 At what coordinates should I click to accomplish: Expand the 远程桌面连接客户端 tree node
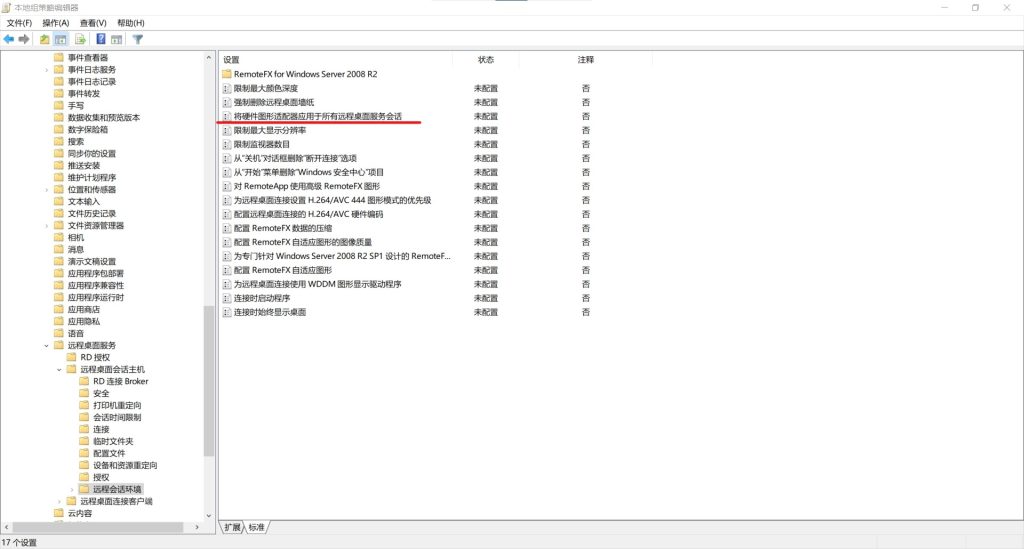(x=59, y=501)
